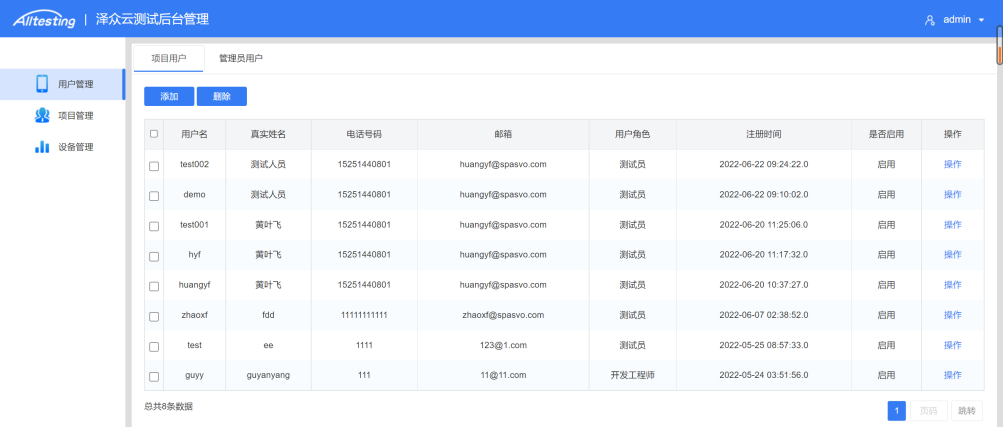Image resolution: width=1003 pixels, height=427 pixels.
Task: Click the 删除 button
Action: tap(221, 97)
